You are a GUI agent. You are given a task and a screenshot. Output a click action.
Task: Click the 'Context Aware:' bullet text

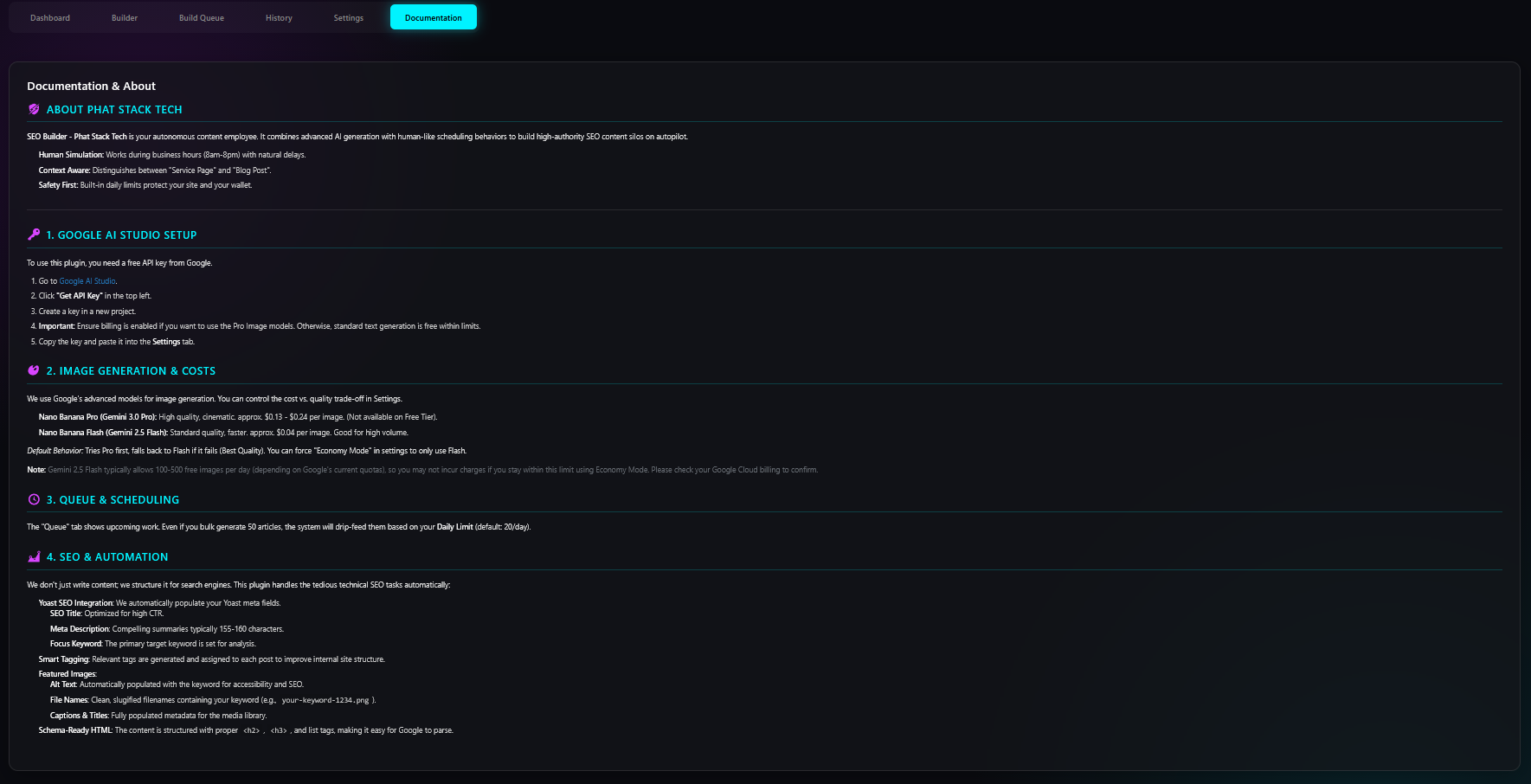pos(155,170)
